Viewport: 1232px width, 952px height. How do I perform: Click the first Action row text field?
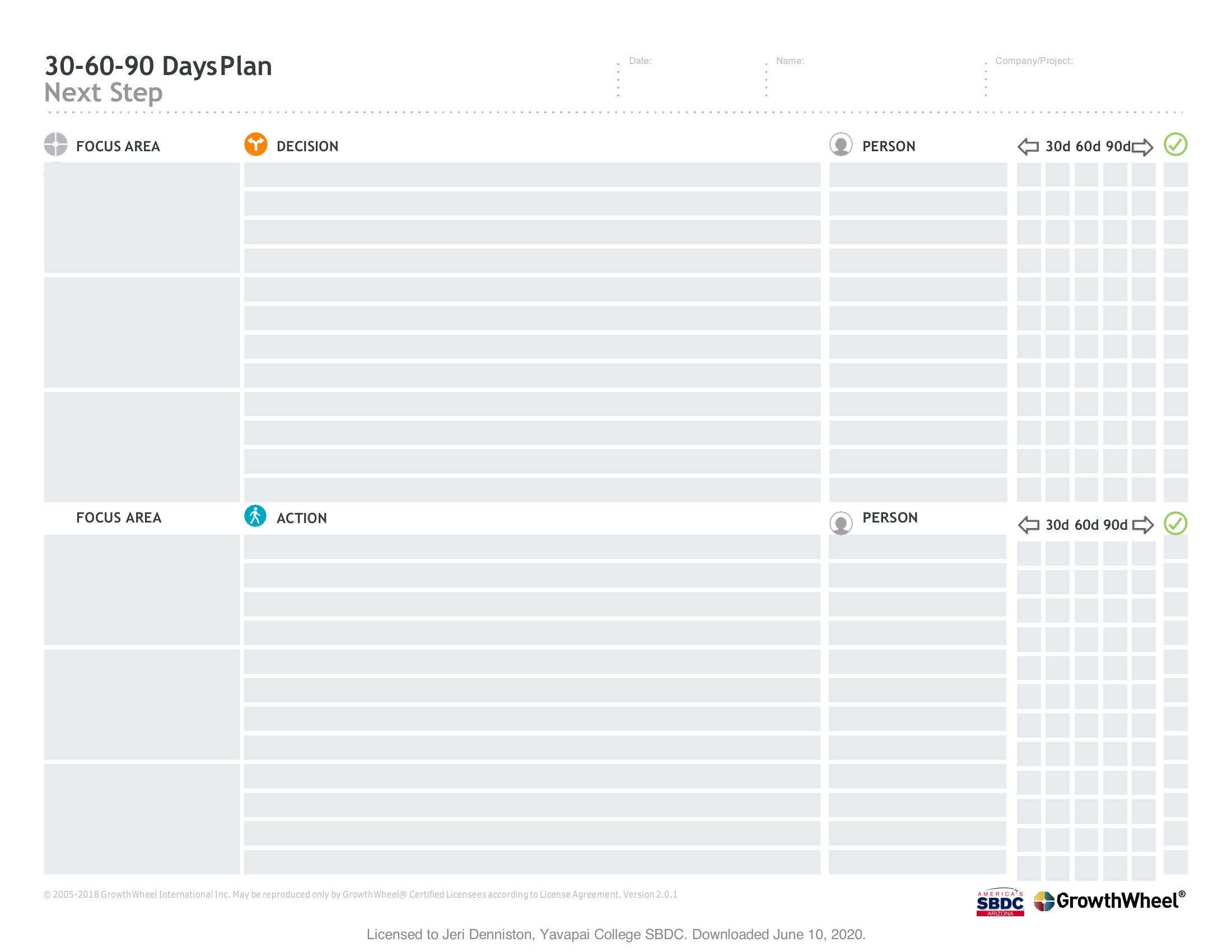[x=532, y=547]
